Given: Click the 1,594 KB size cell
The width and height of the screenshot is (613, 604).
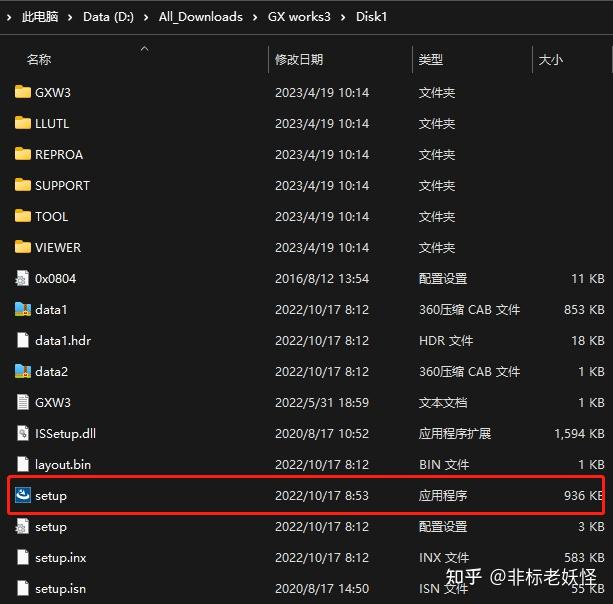Looking at the screenshot, I should tap(579, 433).
